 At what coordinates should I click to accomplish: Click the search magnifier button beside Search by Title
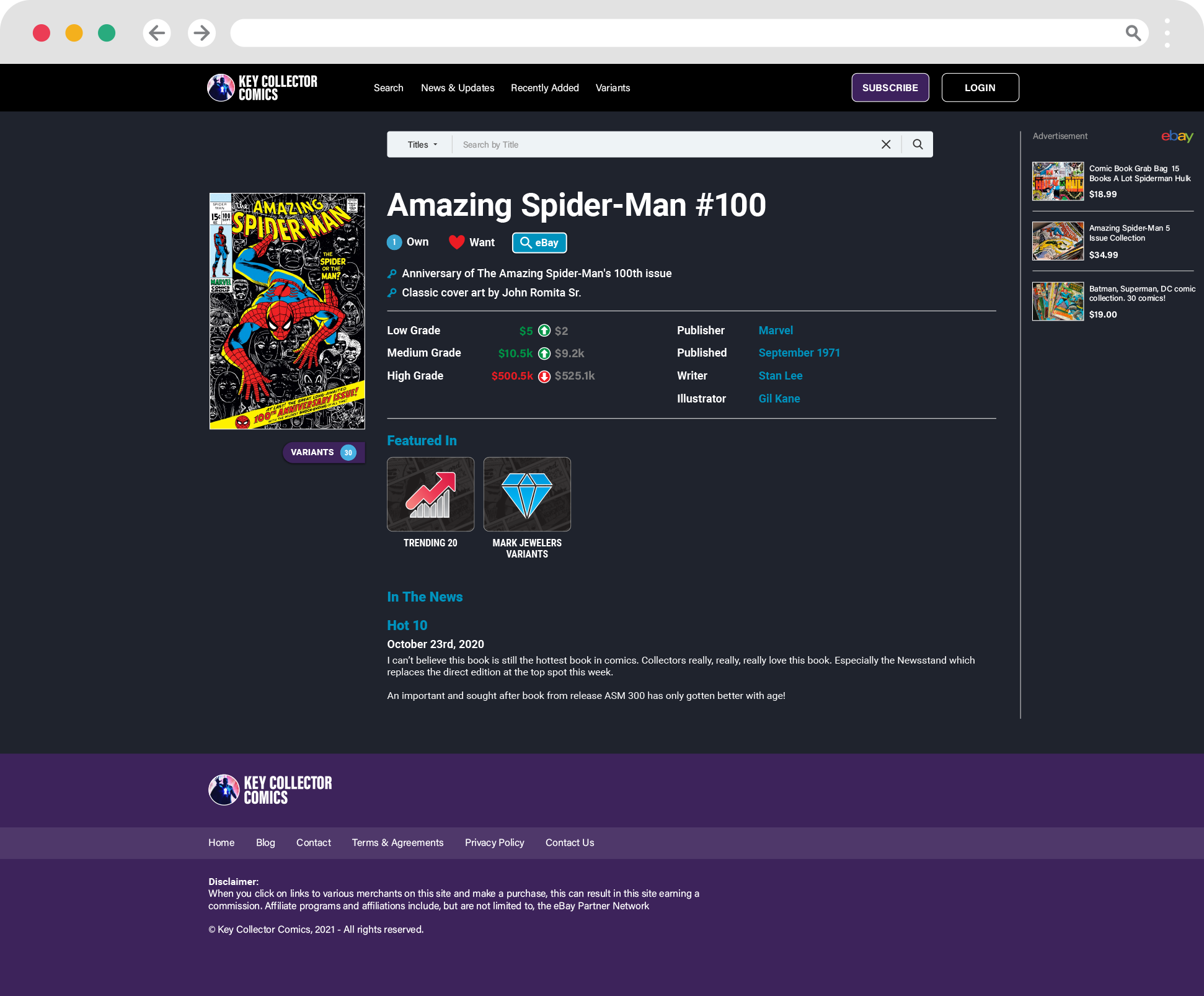[918, 145]
